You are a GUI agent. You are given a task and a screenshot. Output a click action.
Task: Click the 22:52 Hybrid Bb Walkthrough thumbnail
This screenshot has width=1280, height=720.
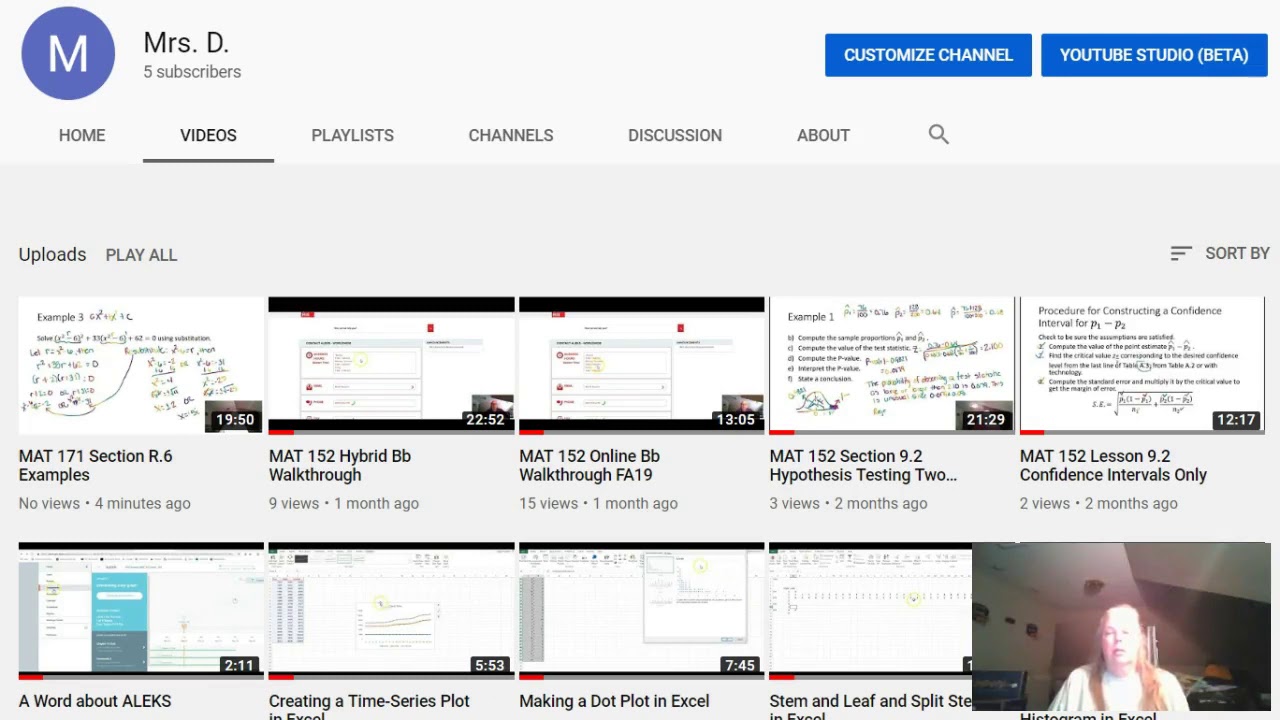point(391,365)
